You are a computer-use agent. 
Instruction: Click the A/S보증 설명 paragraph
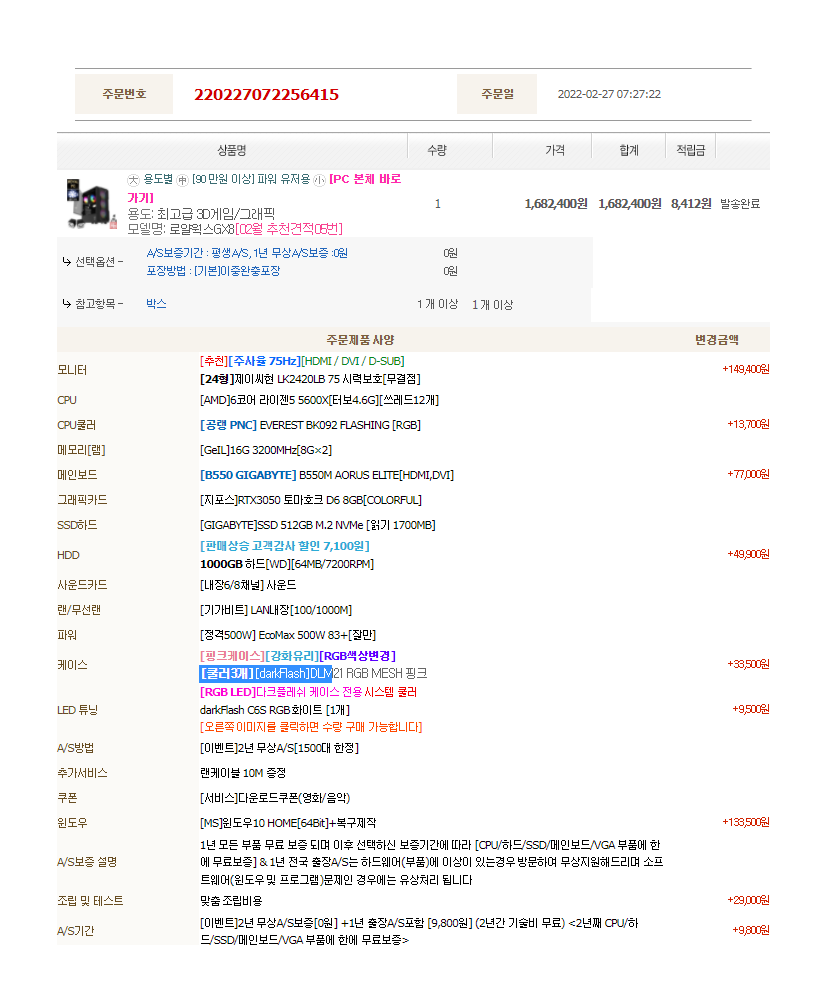[432, 863]
